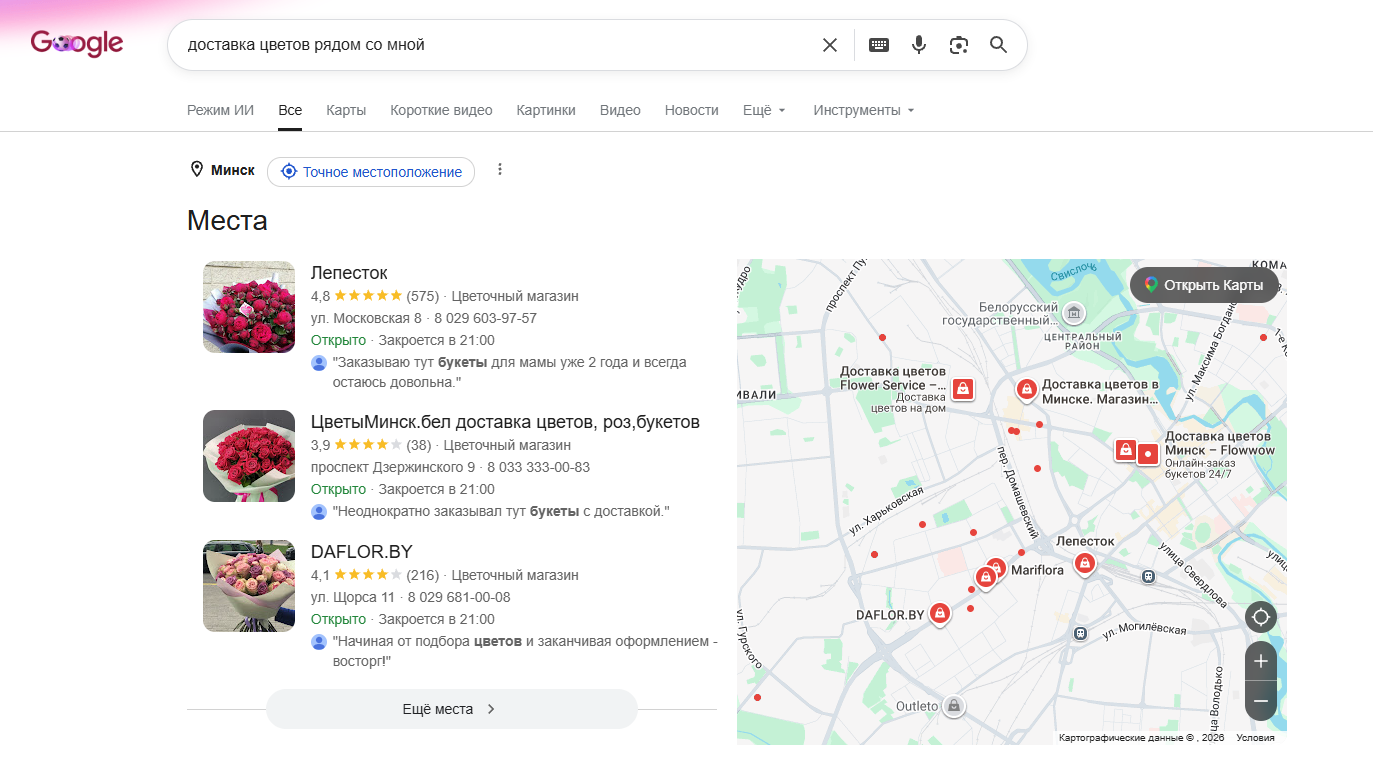The width and height of the screenshot is (1373, 772).
Task: Zoom in the map with plus
Action: point(1261,661)
